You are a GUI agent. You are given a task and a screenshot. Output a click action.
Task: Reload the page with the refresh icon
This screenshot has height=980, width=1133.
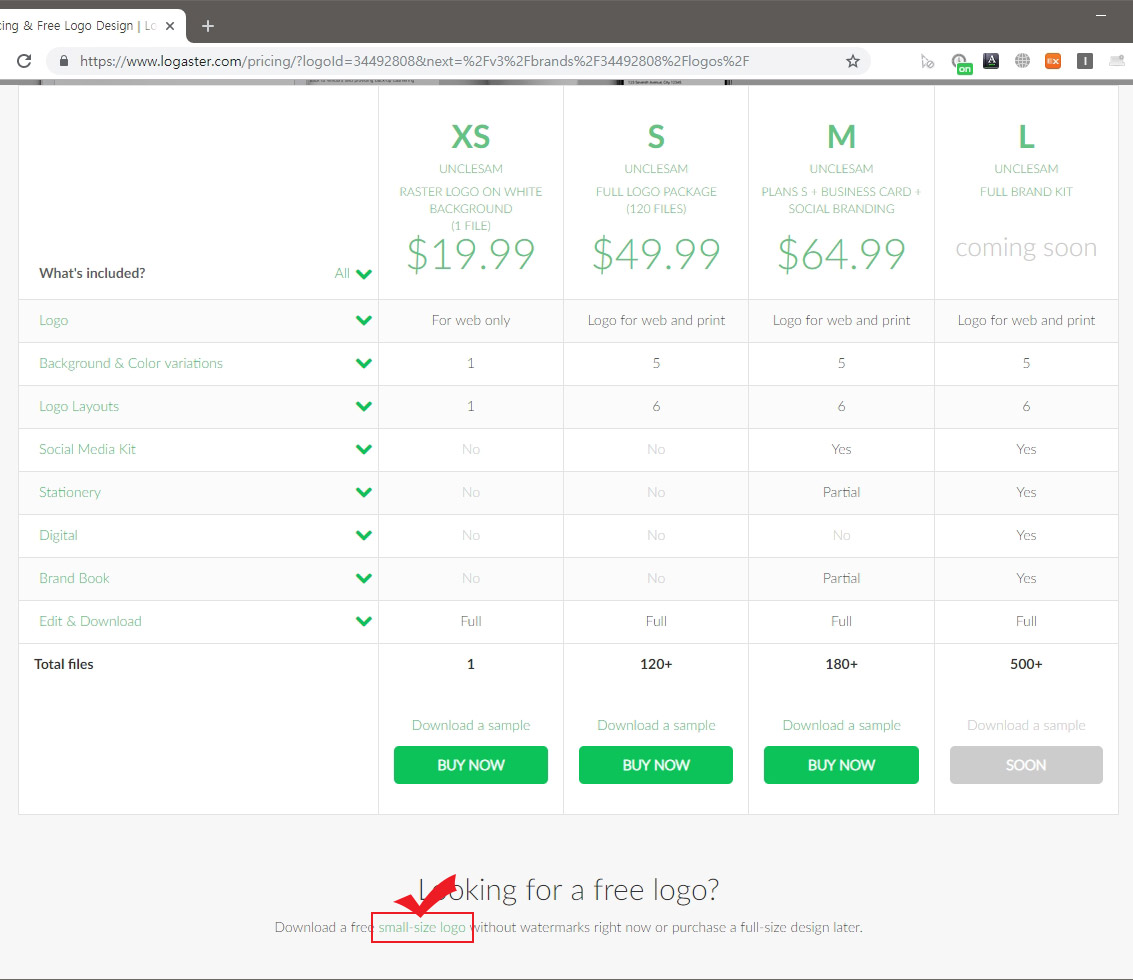point(24,61)
